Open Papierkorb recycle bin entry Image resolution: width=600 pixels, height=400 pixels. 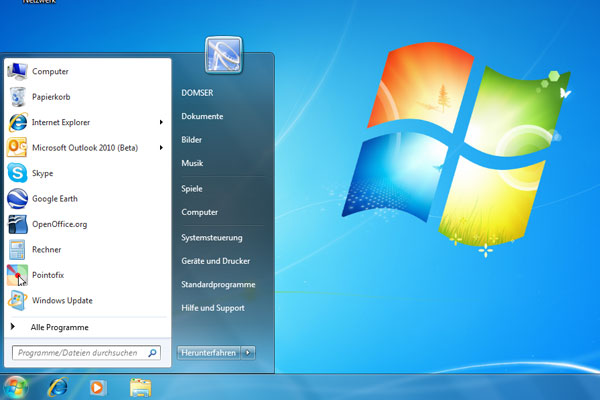pyautogui.click(x=49, y=97)
